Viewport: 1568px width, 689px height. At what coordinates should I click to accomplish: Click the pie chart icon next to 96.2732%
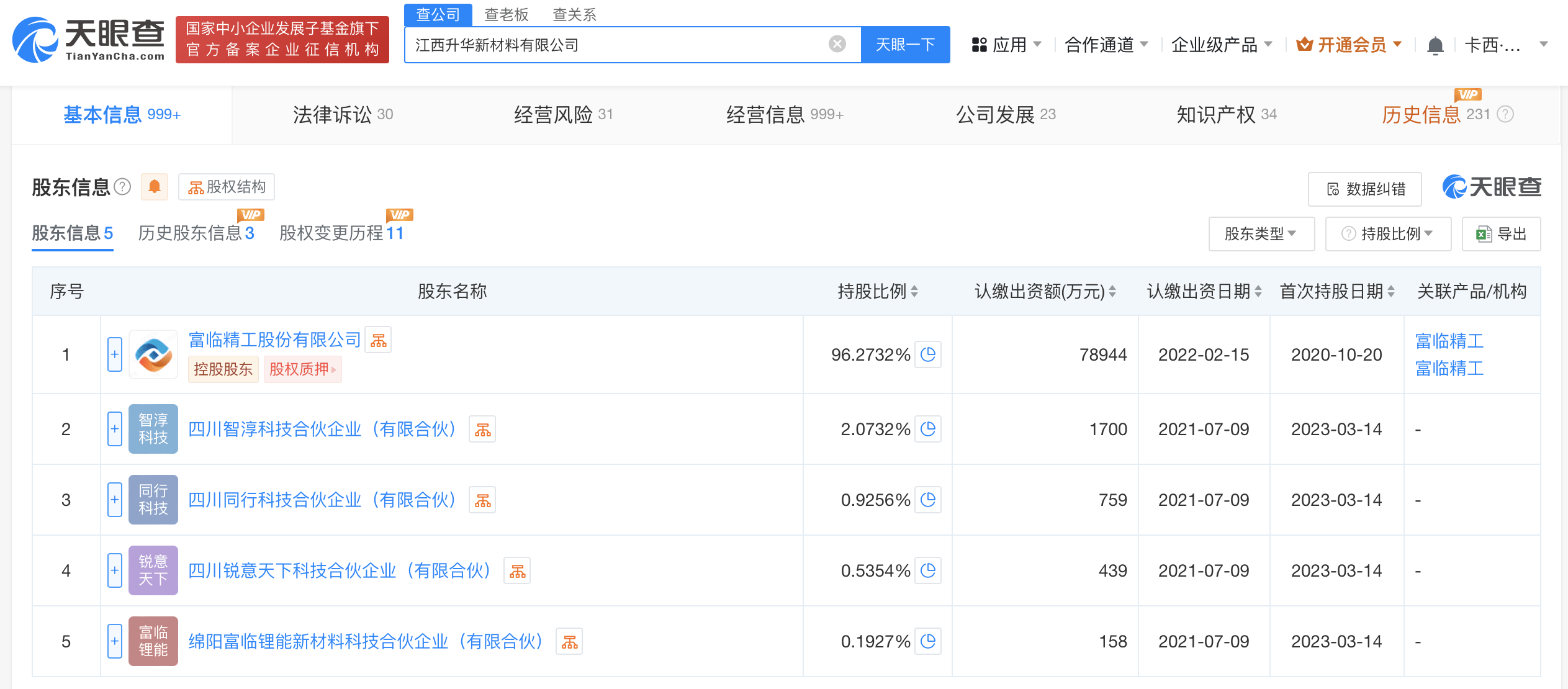pos(928,354)
